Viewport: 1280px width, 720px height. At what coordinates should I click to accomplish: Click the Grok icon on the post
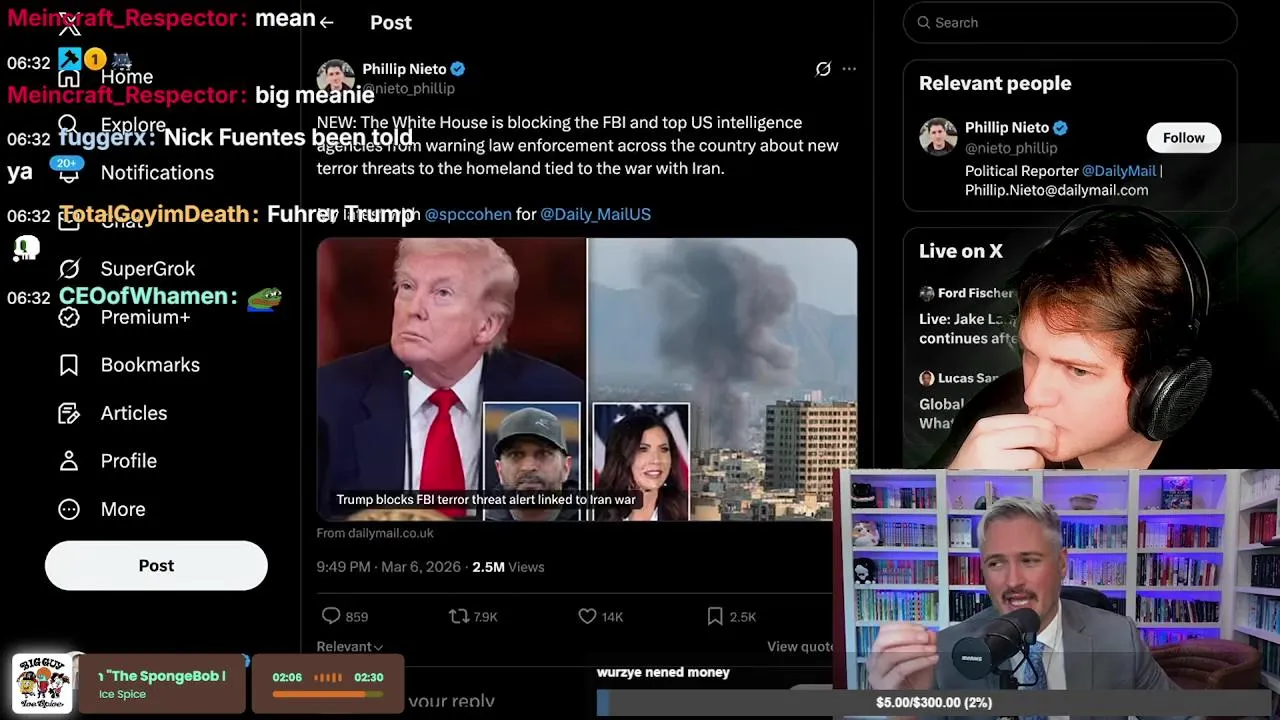point(823,69)
